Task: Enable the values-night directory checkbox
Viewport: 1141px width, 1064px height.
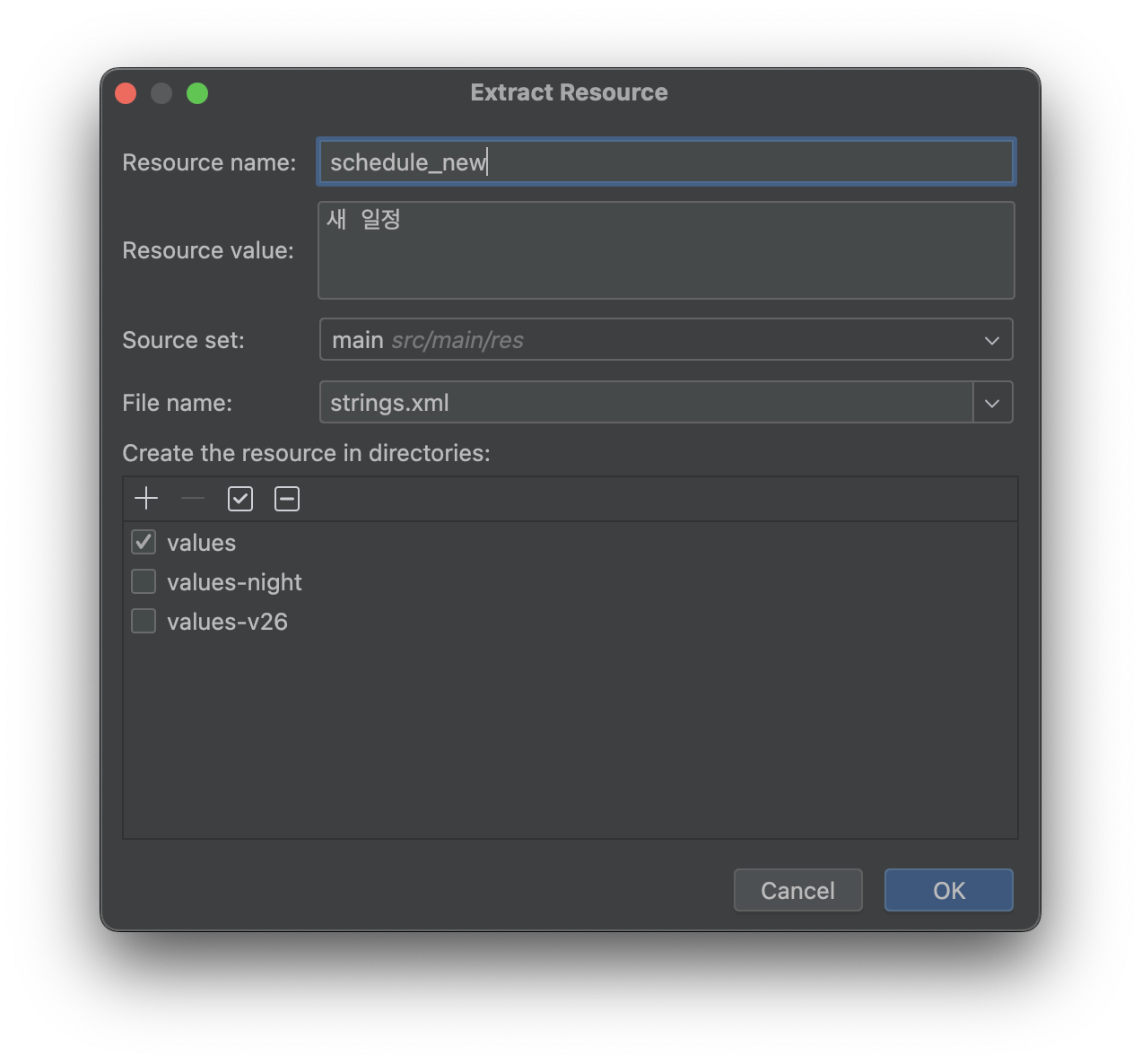Action: [x=144, y=581]
